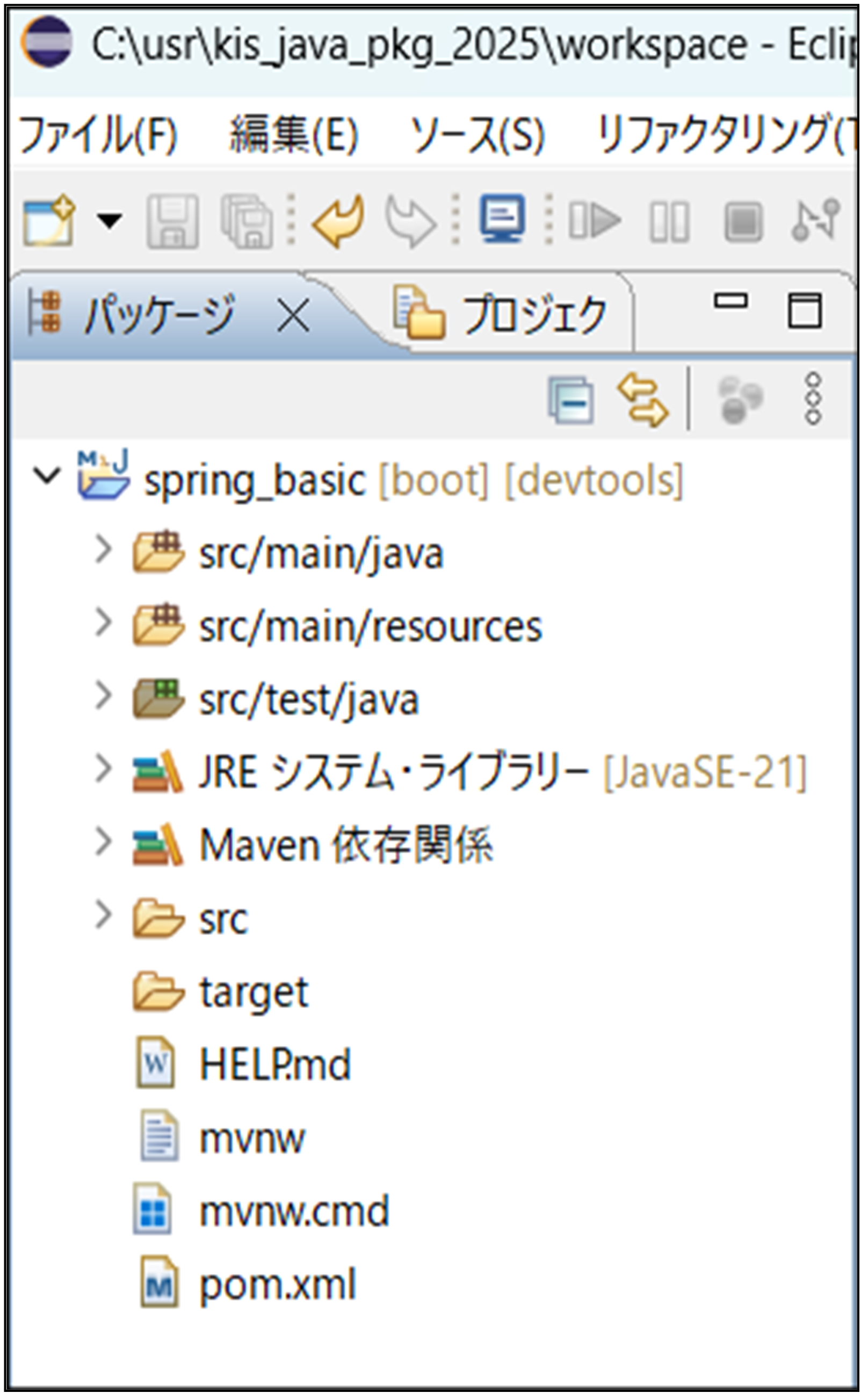Select the mvnw.cmd file
The height and width of the screenshot is (1393, 868).
(x=293, y=1211)
